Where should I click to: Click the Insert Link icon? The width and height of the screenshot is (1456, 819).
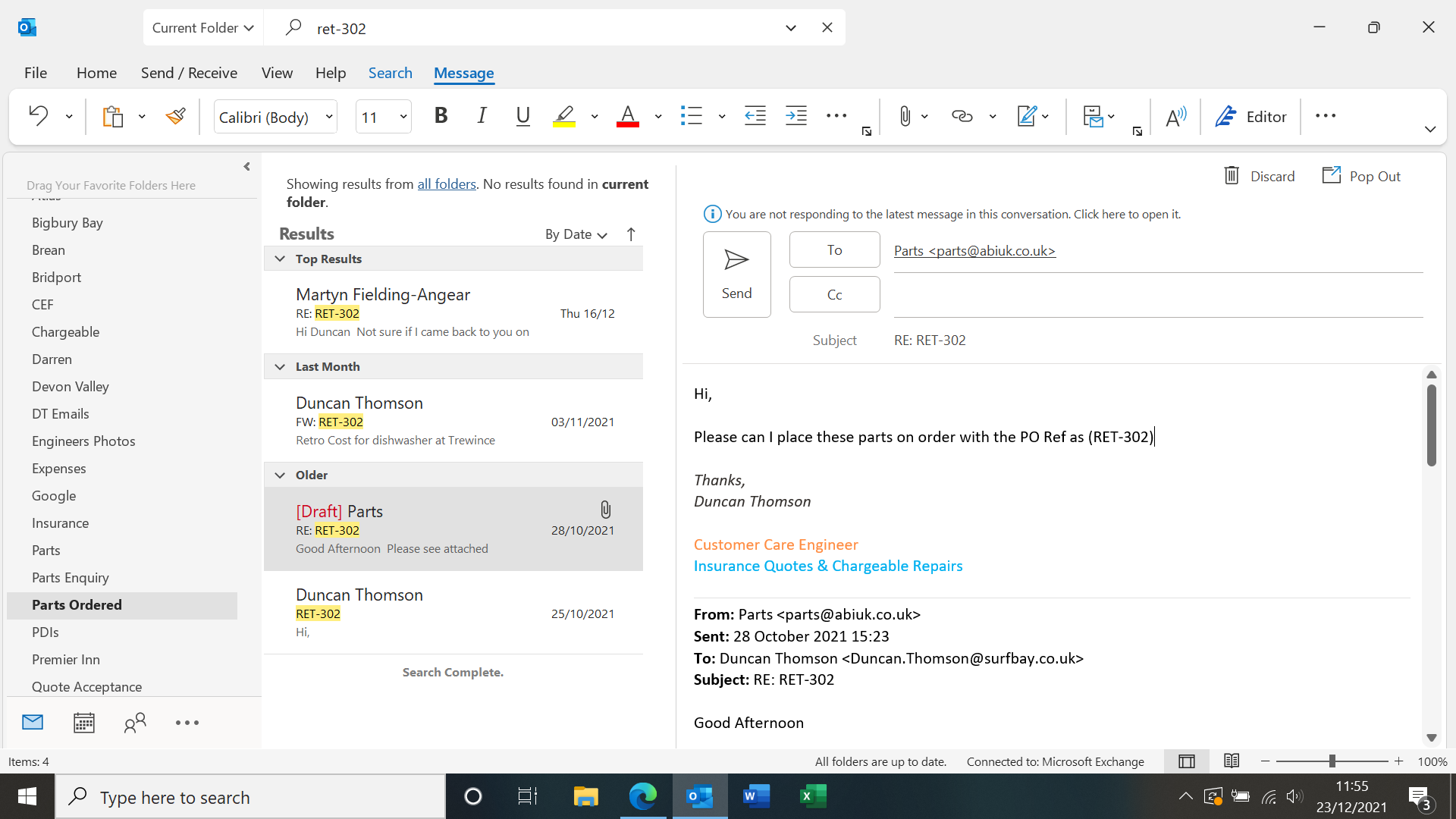[x=962, y=116]
